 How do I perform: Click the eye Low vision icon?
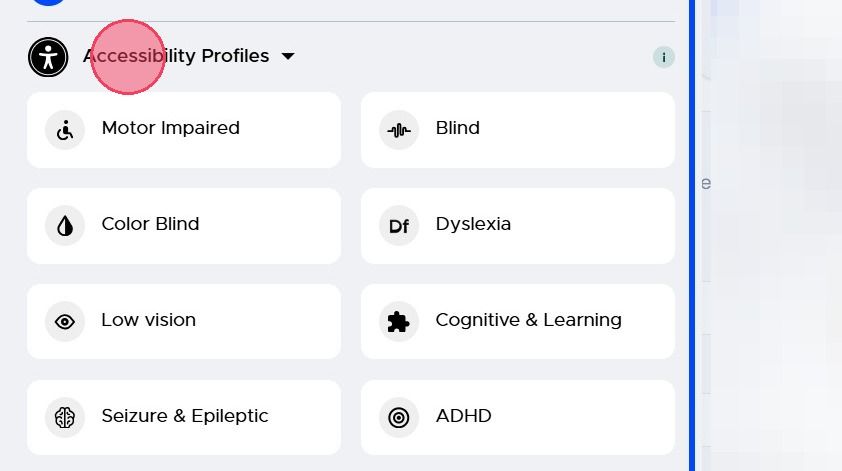[x=65, y=322]
